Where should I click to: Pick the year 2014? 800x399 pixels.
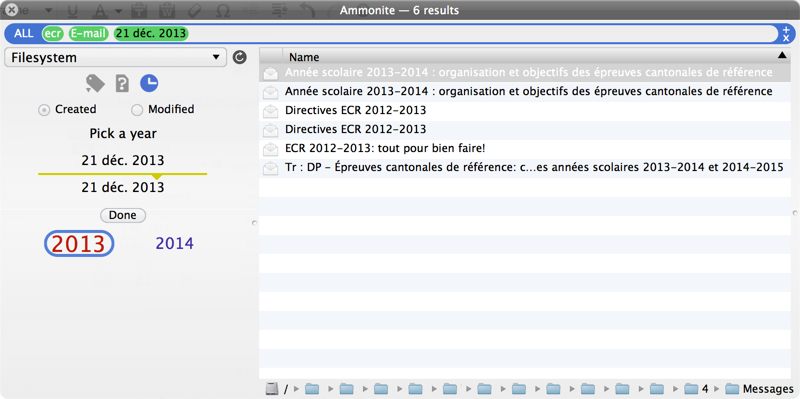174,243
